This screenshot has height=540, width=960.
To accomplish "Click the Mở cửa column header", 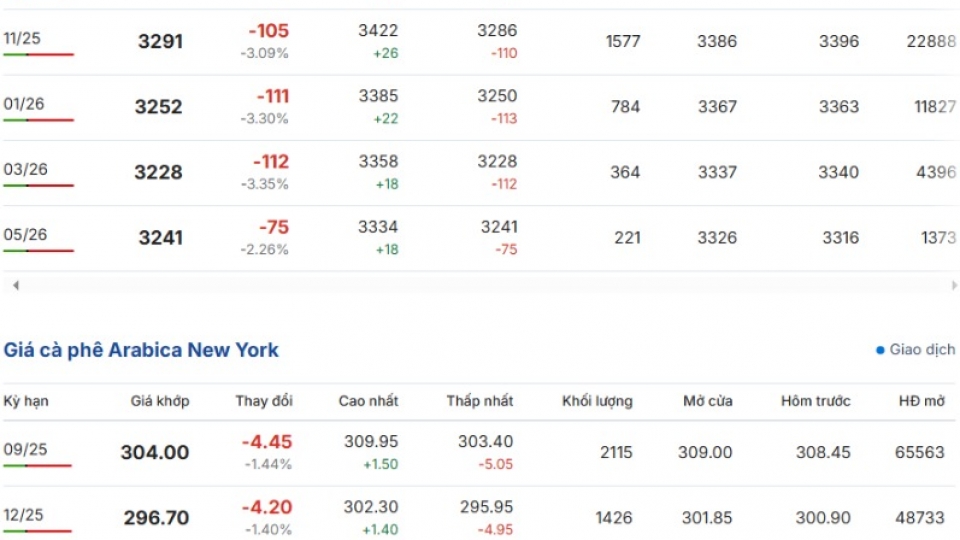I will [x=708, y=401].
